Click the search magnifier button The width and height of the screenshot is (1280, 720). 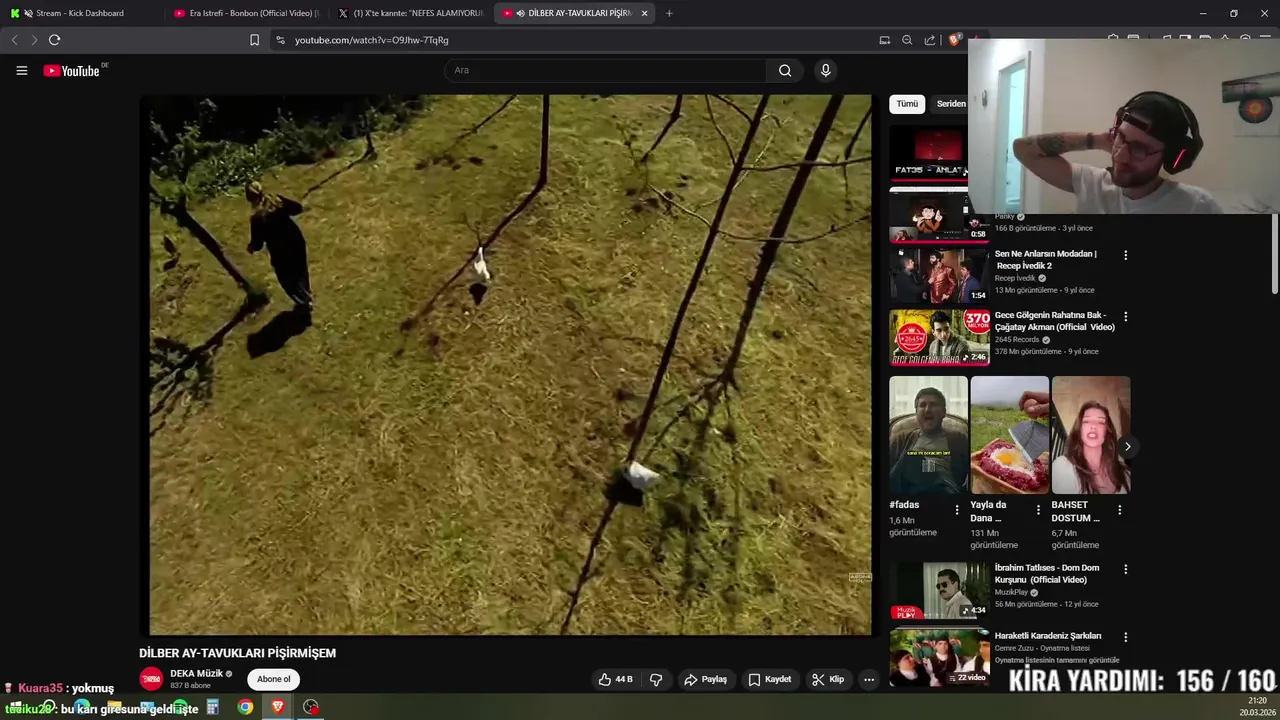point(785,70)
